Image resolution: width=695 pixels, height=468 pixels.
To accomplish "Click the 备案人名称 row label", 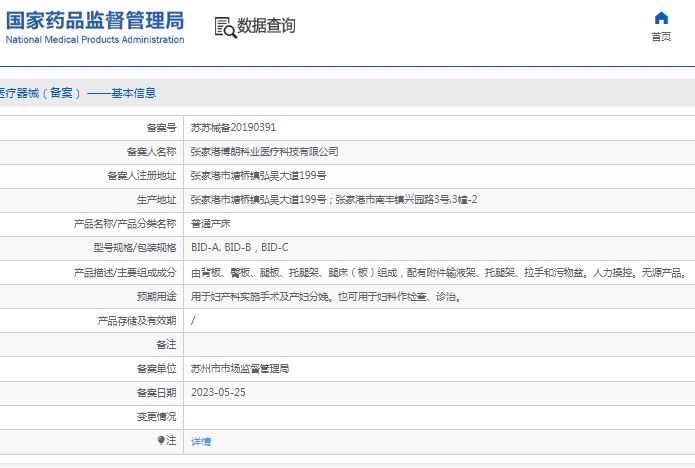I will (152, 152).
